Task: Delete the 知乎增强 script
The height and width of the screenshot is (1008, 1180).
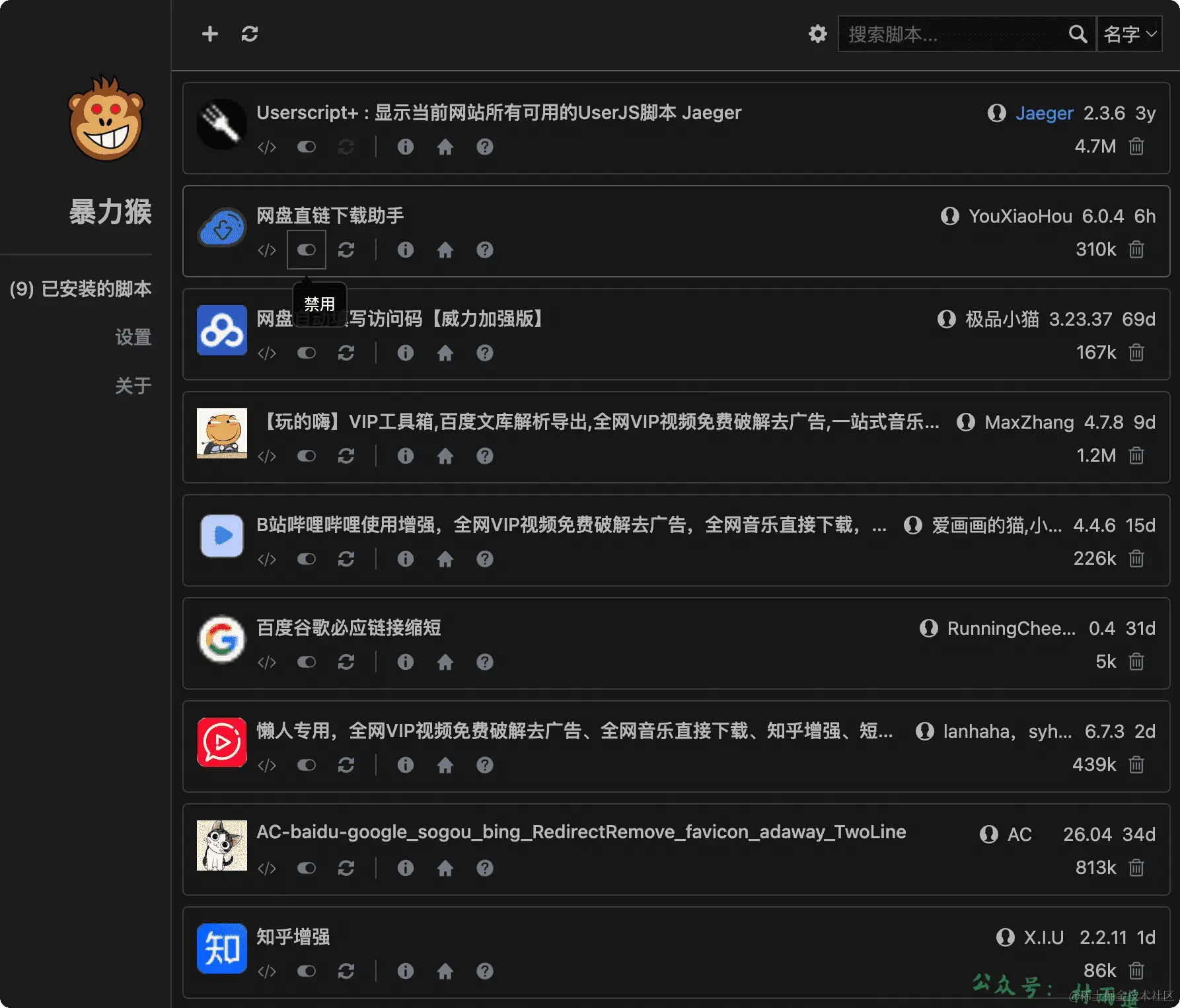Action: [x=1136, y=970]
